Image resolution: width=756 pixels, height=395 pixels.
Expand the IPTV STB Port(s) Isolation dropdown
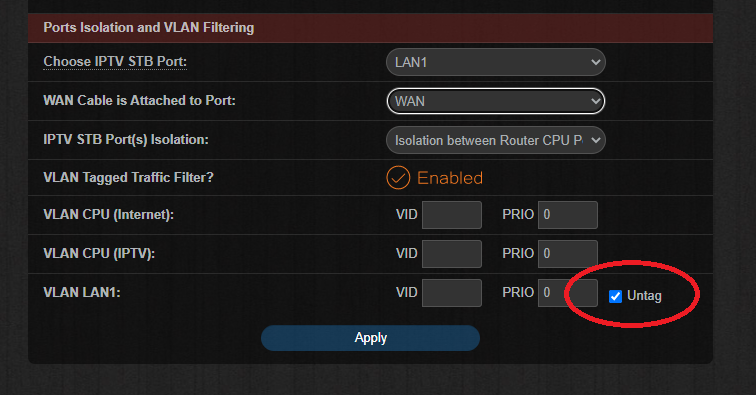(x=496, y=140)
